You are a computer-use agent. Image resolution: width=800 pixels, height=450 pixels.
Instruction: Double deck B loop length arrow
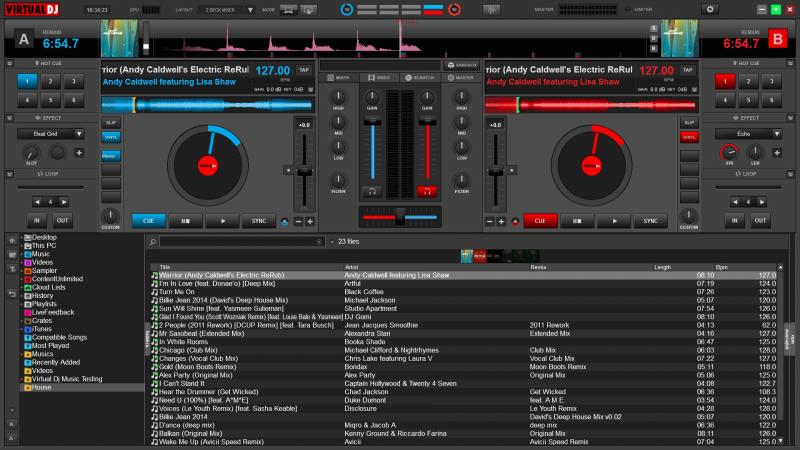pos(762,202)
